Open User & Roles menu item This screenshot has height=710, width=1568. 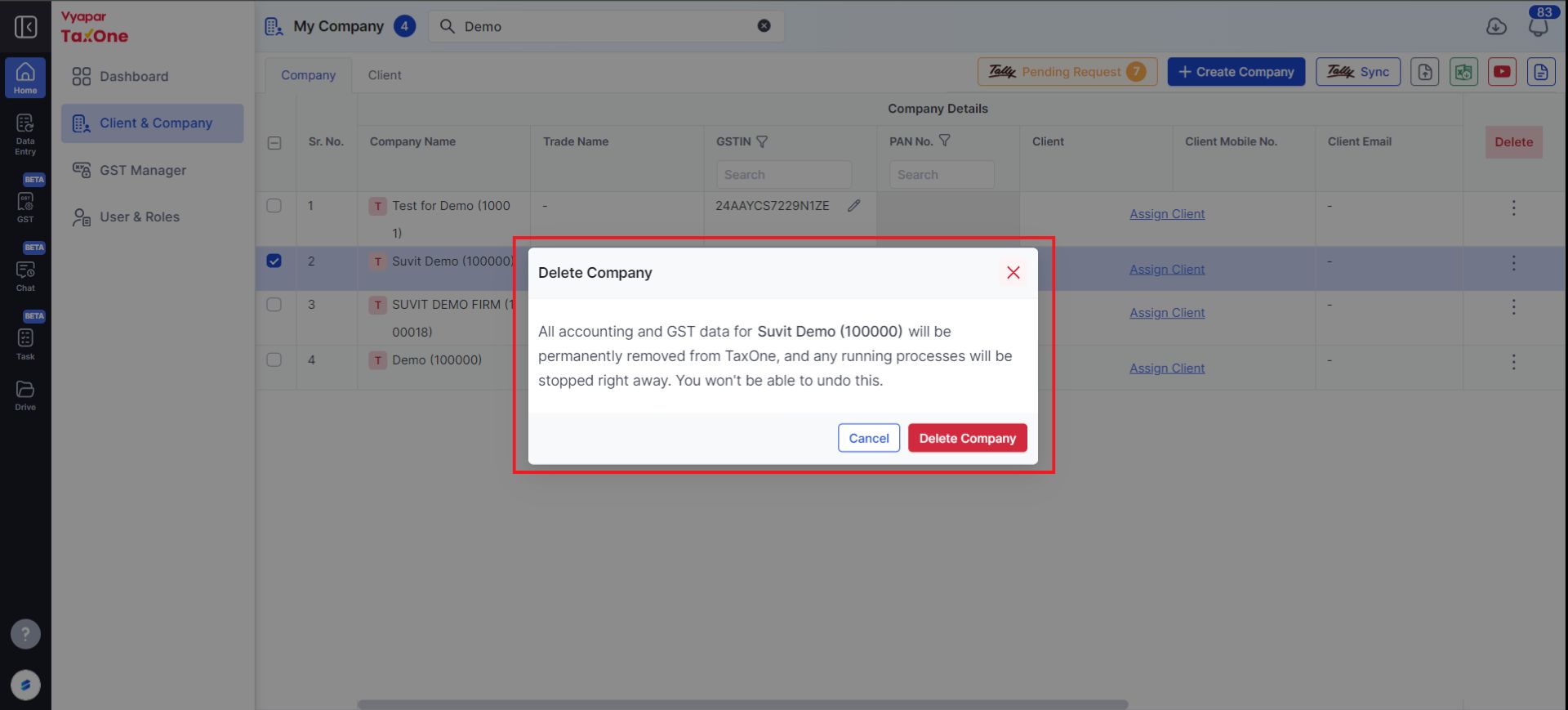point(152,217)
